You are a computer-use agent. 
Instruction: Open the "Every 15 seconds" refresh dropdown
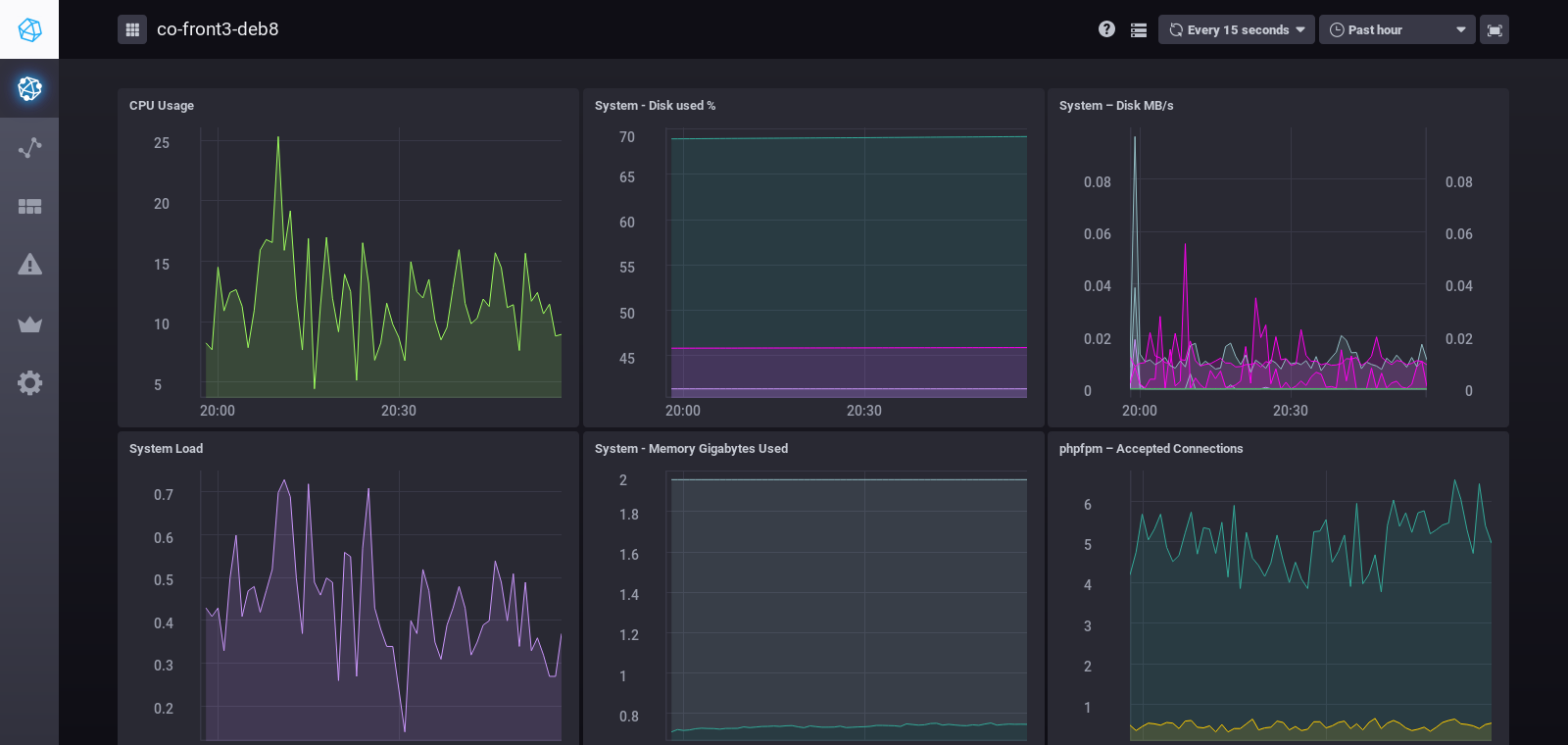1236,30
